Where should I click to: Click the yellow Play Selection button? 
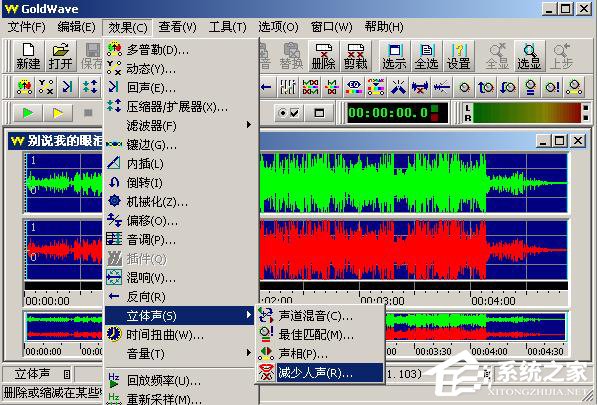click(x=58, y=113)
